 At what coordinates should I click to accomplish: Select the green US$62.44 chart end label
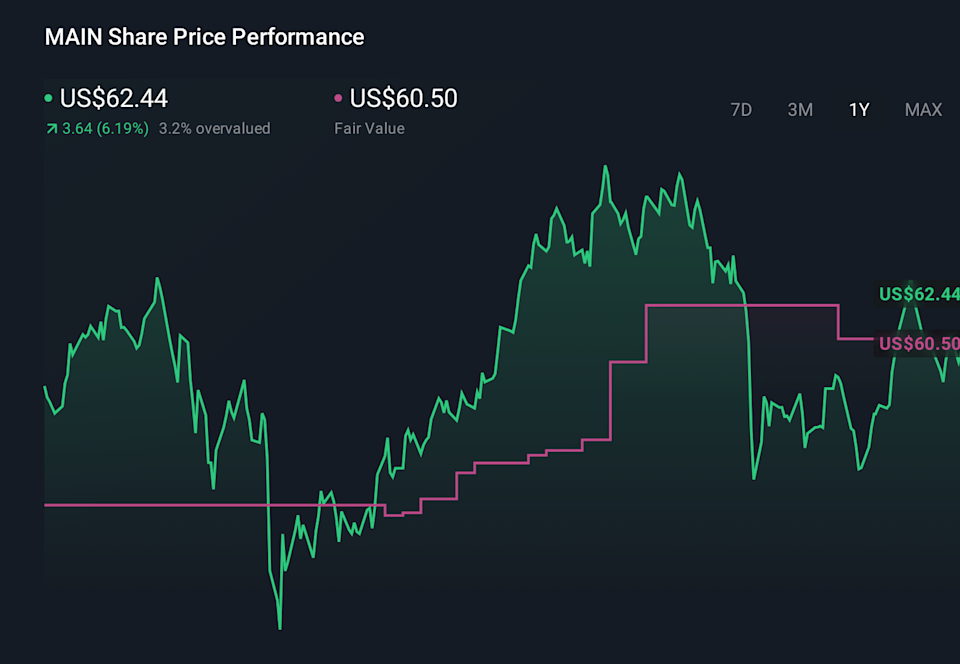pyautogui.click(x=918, y=294)
